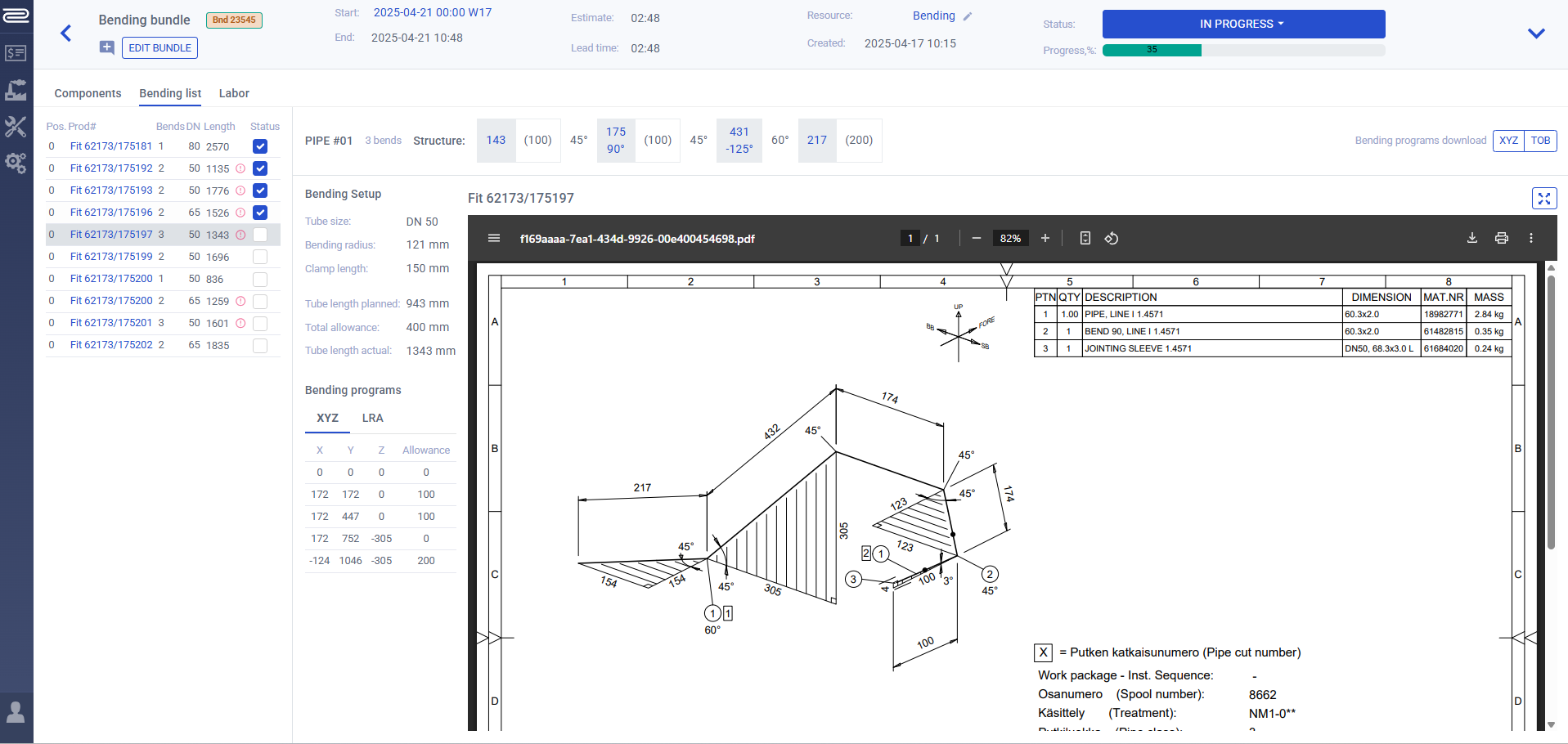The width and height of the screenshot is (1568, 744).
Task: Open the settings gears sidebar icon
Action: (16, 164)
